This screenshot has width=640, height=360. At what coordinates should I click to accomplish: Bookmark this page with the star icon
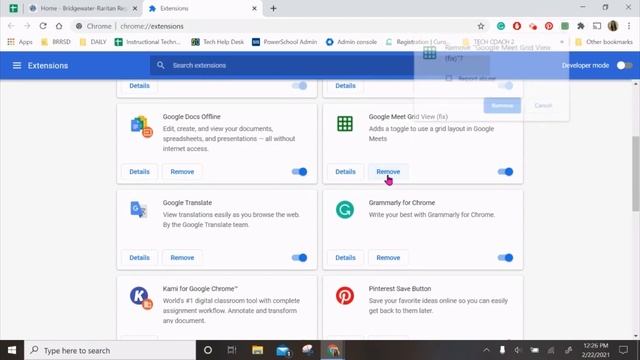point(481,26)
